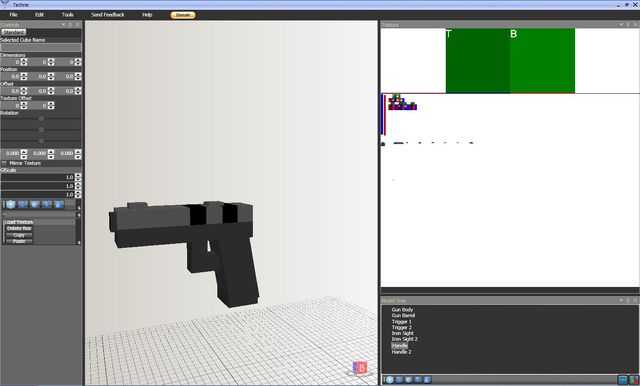The image size is (640, 386).
Task: Click the third Dimensions spinner arrows
Action: click(78, 62)
